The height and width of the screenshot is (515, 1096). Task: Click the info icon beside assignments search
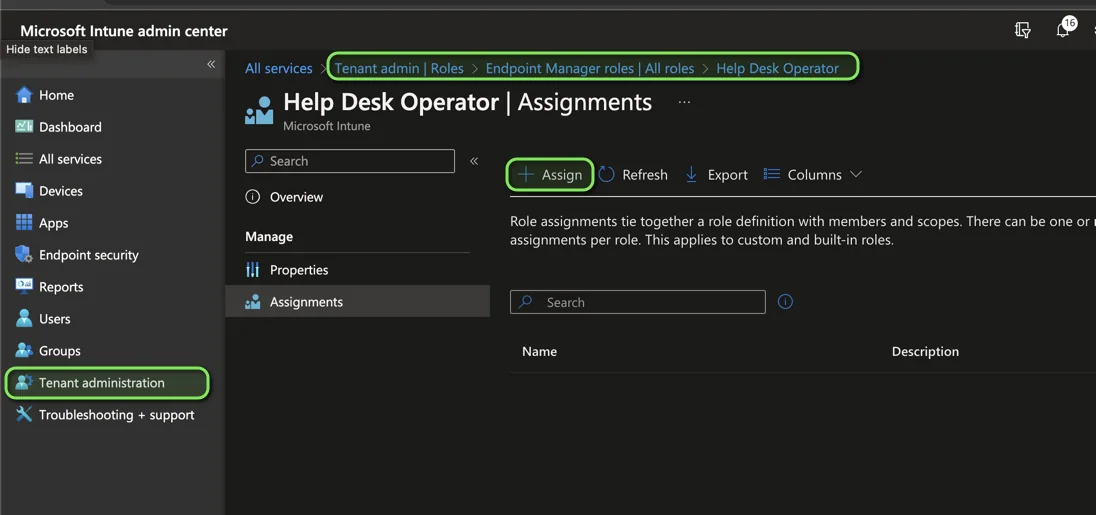pos(785,302)
